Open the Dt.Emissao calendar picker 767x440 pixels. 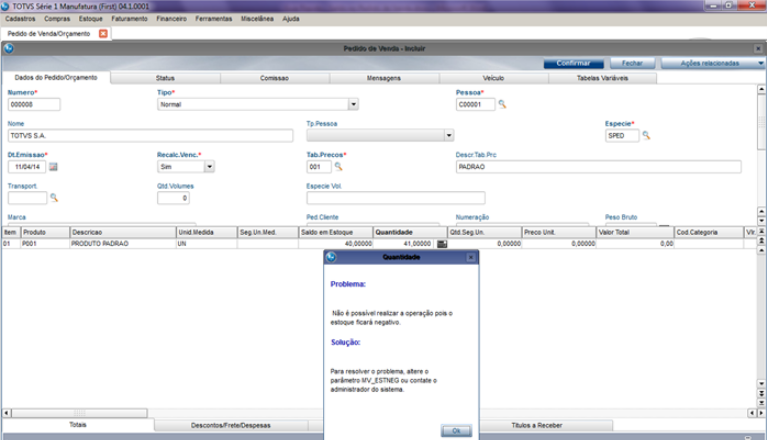tap(53, 167)
